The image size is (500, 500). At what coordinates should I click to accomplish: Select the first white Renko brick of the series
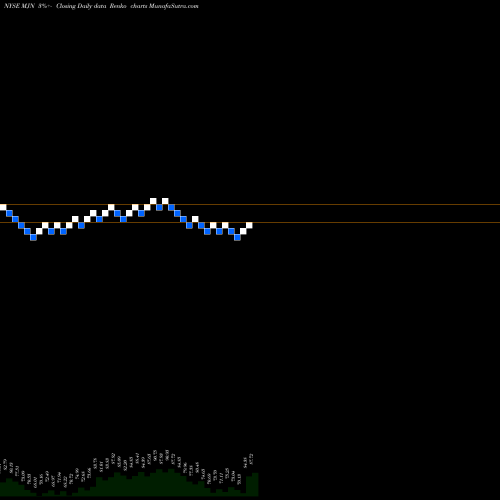(3, 207)
